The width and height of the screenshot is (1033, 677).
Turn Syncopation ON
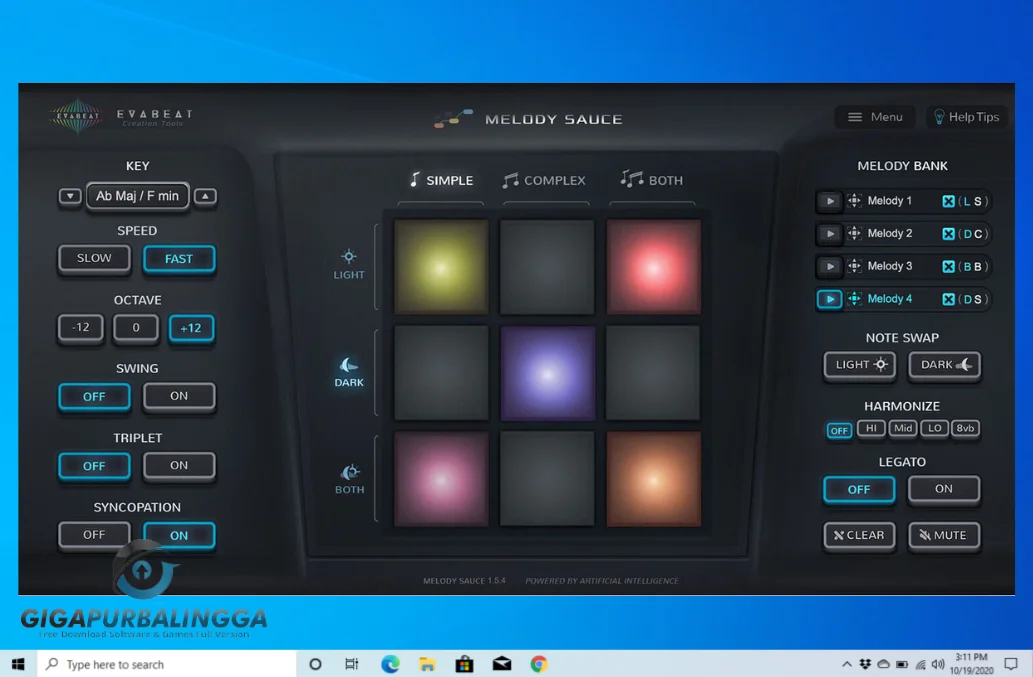coord(179,535)
